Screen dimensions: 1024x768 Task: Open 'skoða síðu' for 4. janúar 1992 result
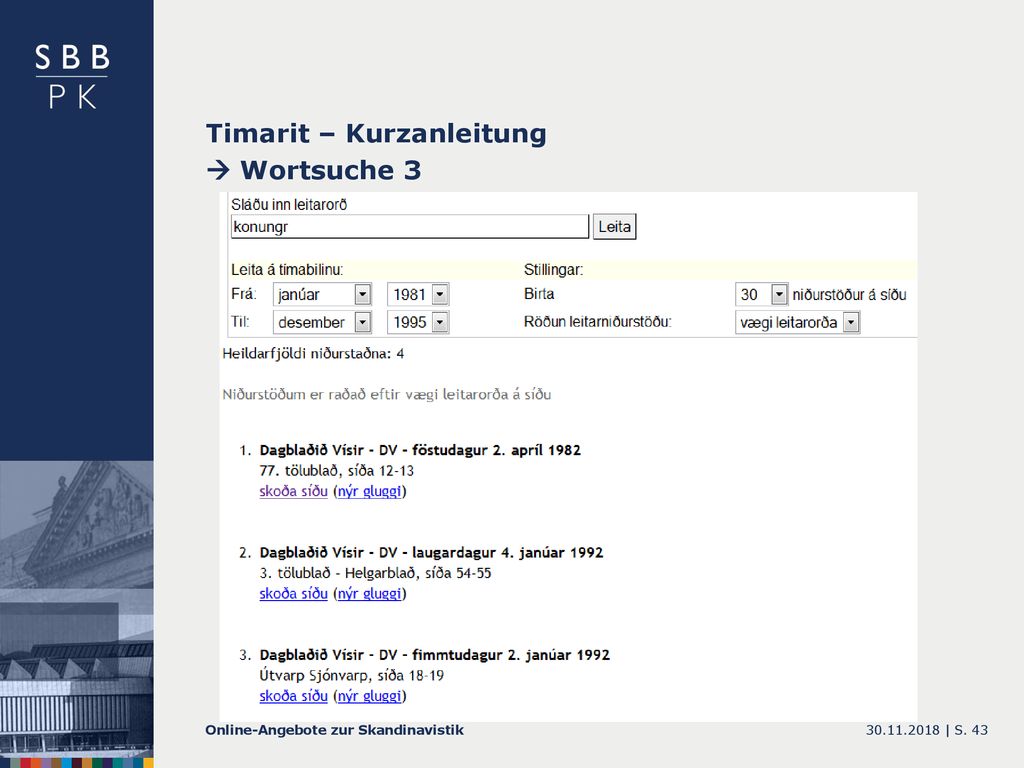point(293,594)
